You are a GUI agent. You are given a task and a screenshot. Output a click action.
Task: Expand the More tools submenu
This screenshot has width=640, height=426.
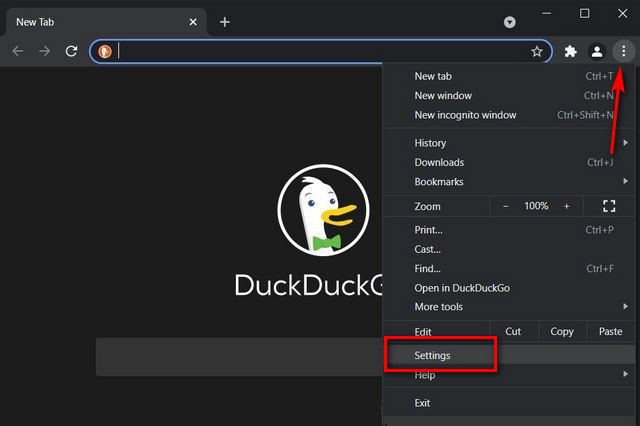[x=509, y=307]
